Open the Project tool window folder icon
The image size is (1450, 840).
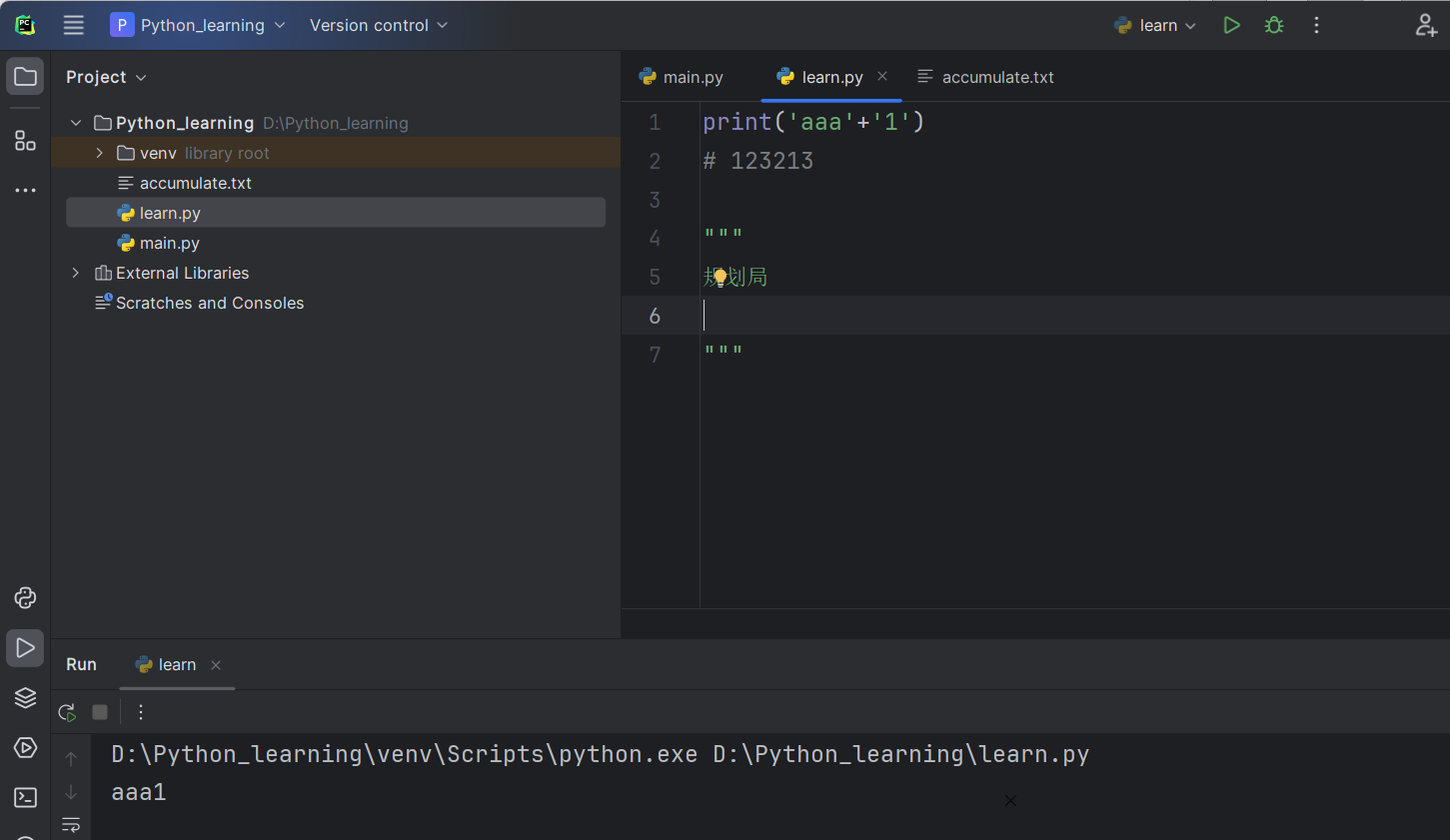click(25, 77)
